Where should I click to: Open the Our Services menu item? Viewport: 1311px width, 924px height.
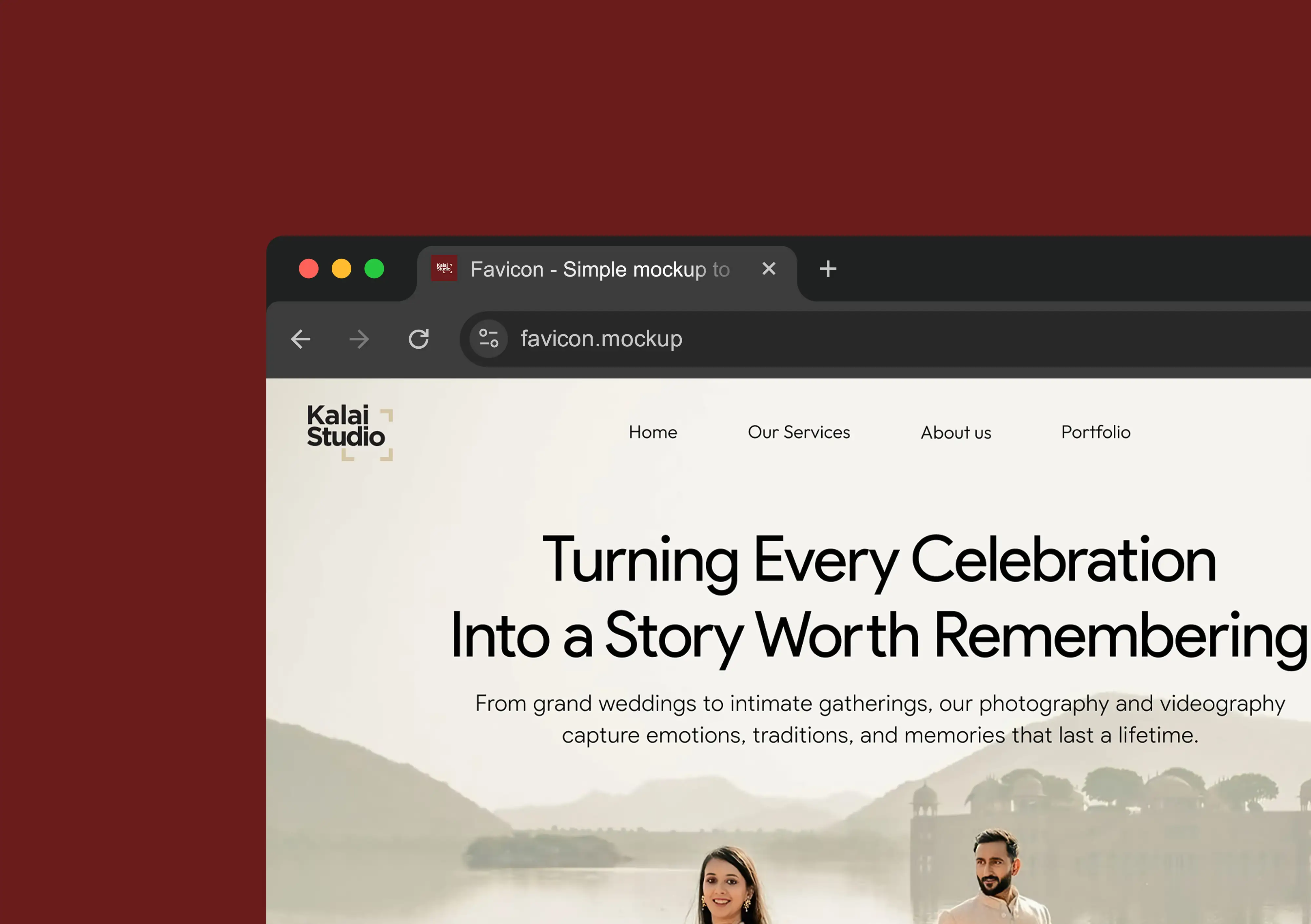(799, 432)
